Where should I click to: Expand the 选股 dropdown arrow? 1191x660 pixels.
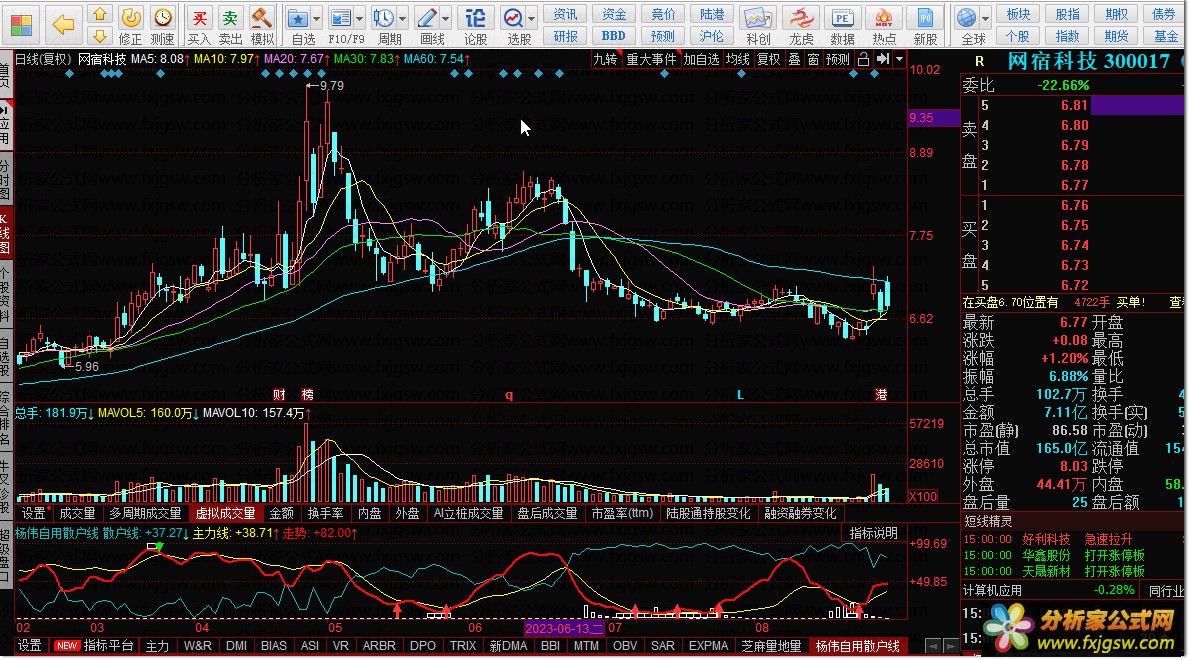click(532, 18)
